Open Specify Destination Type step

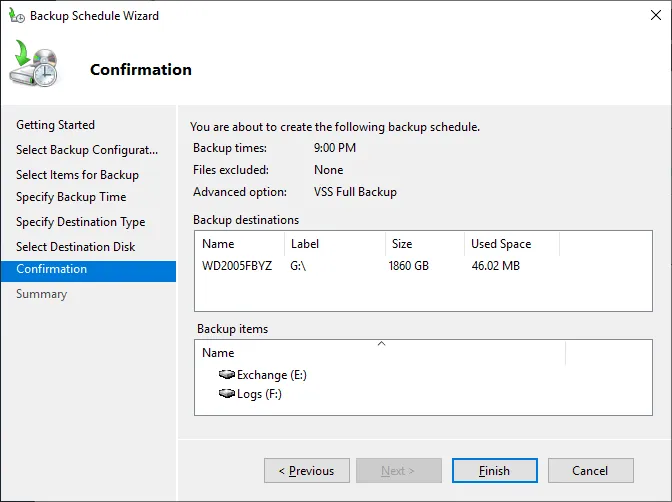[80, 222]
